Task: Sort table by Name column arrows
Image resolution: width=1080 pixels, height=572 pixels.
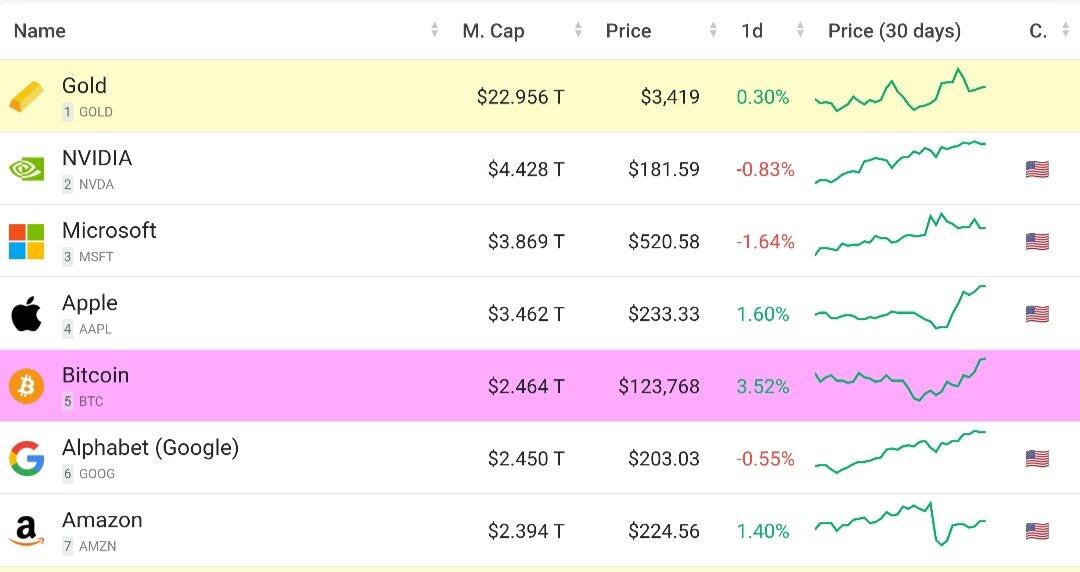Action: coord(434,31)
